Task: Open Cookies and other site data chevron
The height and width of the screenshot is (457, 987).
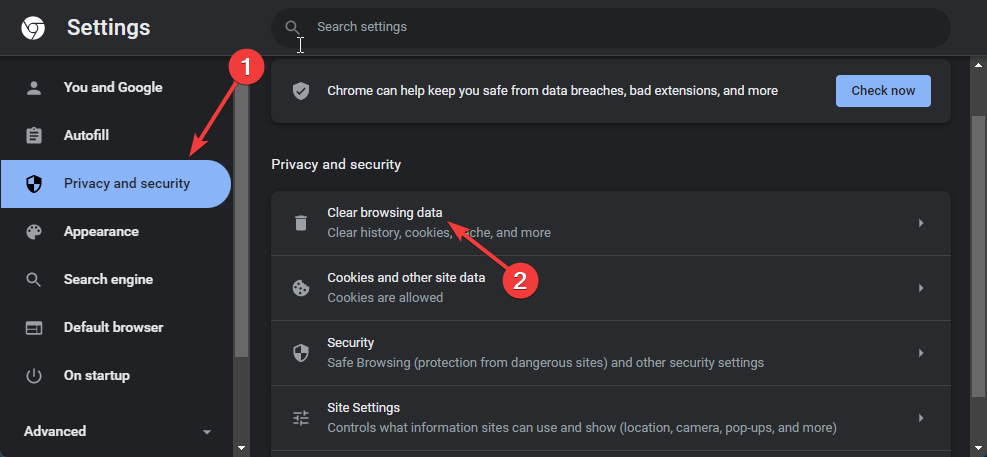Action: pyautogui.click(x=920, y=288)
